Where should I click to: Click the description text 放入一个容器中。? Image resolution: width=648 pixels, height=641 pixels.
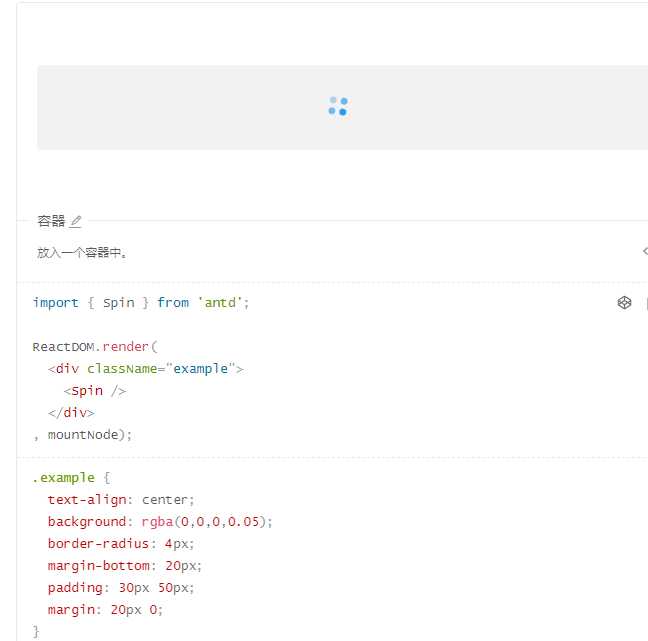(x=82, y=253)
